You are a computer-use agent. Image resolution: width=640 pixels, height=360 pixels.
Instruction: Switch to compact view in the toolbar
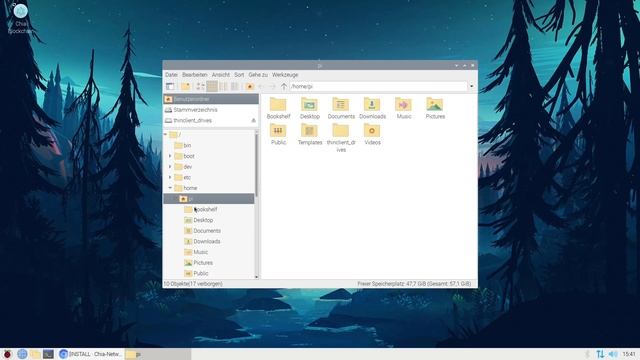tap(223, 86)
